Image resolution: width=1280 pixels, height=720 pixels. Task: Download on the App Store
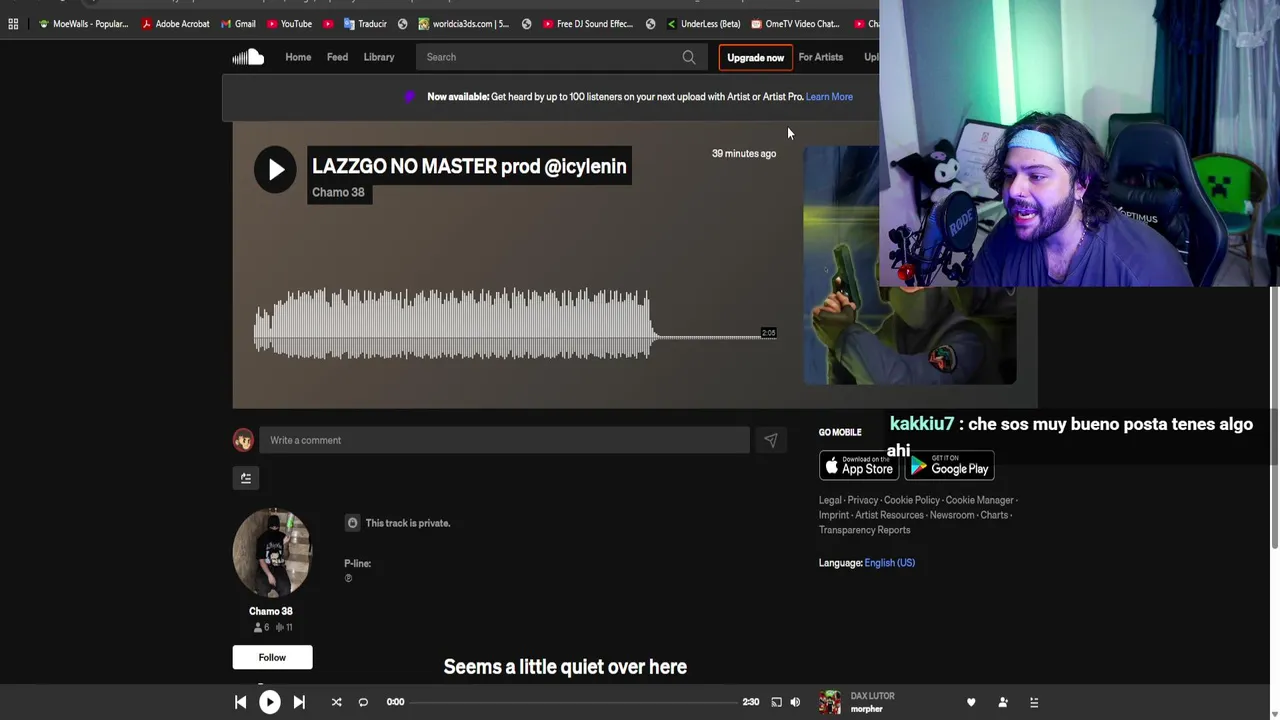click(x=859, y=466)
